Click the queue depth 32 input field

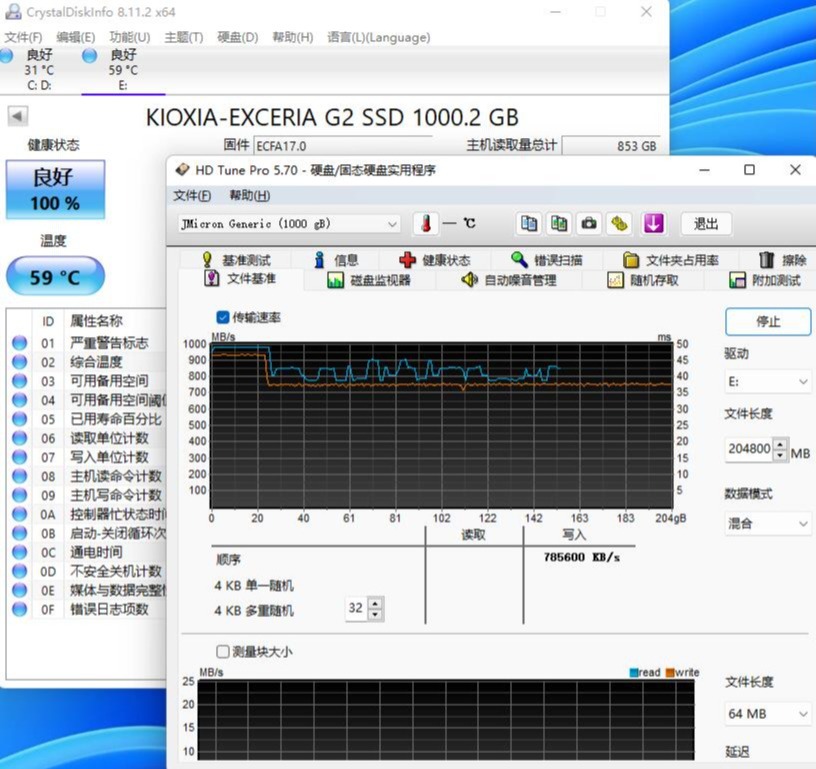tap(356, 608)
